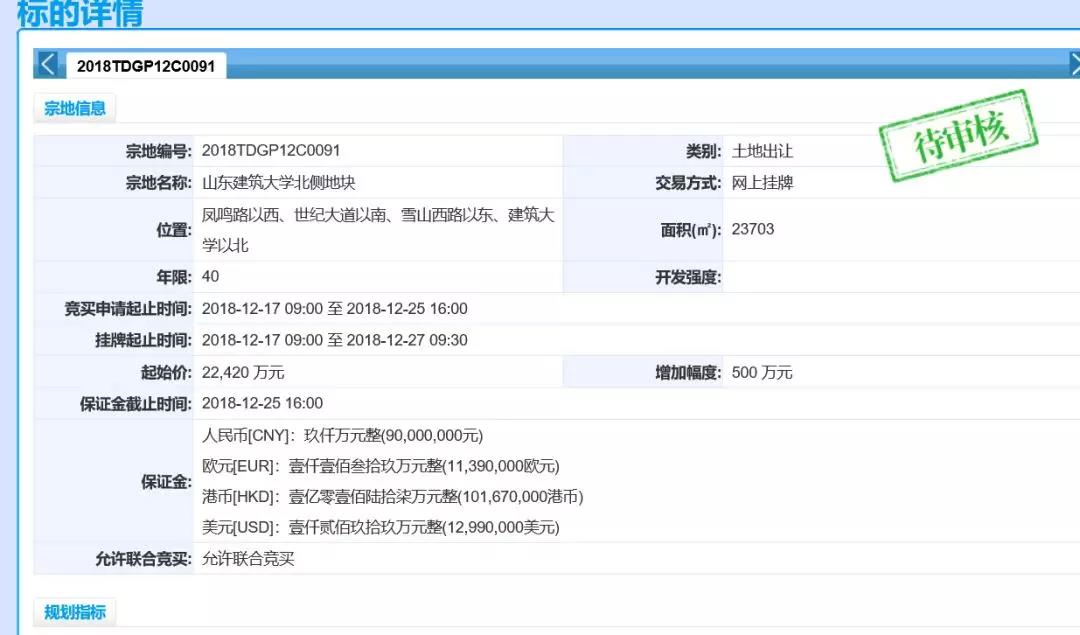1080x635 pixels.
Task: Click the 宗地编号 value 2018TDGP12C0091
Action: pyautogui.click(x=271, y=151)
